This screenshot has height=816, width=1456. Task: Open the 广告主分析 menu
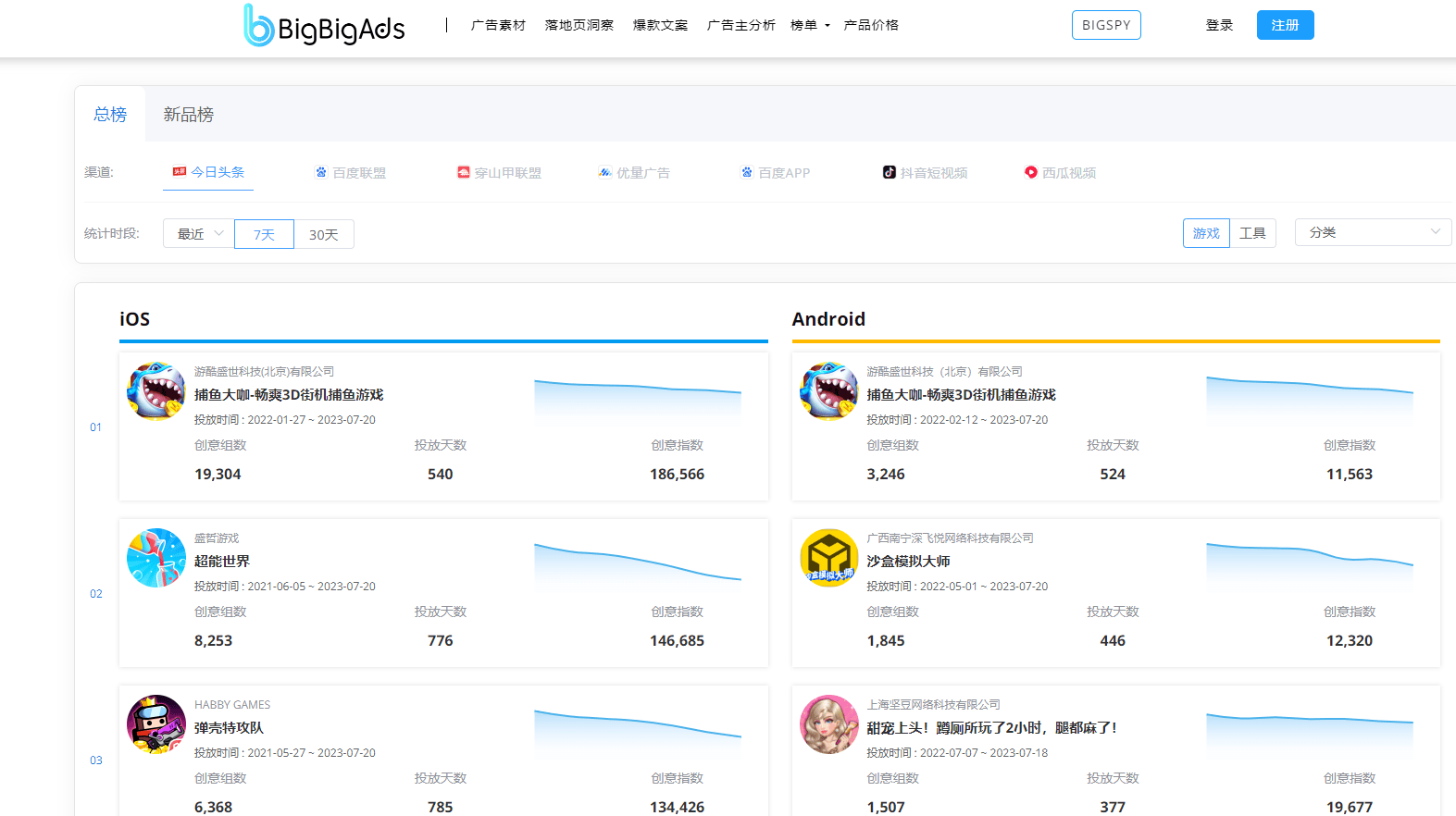click(x=741, y=25)
